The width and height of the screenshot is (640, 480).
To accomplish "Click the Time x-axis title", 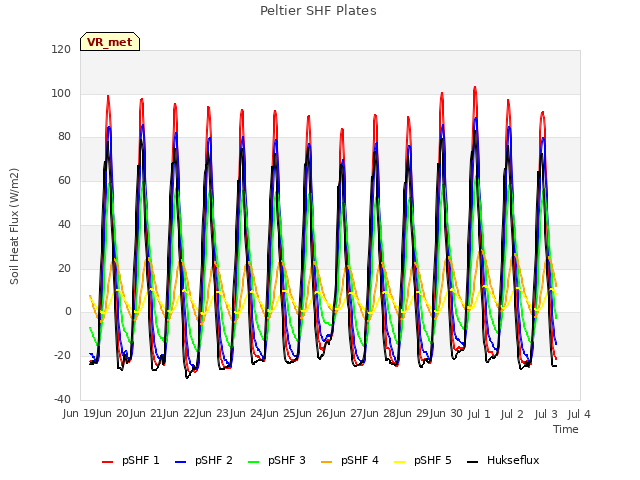I will click(x=566, y=429).
